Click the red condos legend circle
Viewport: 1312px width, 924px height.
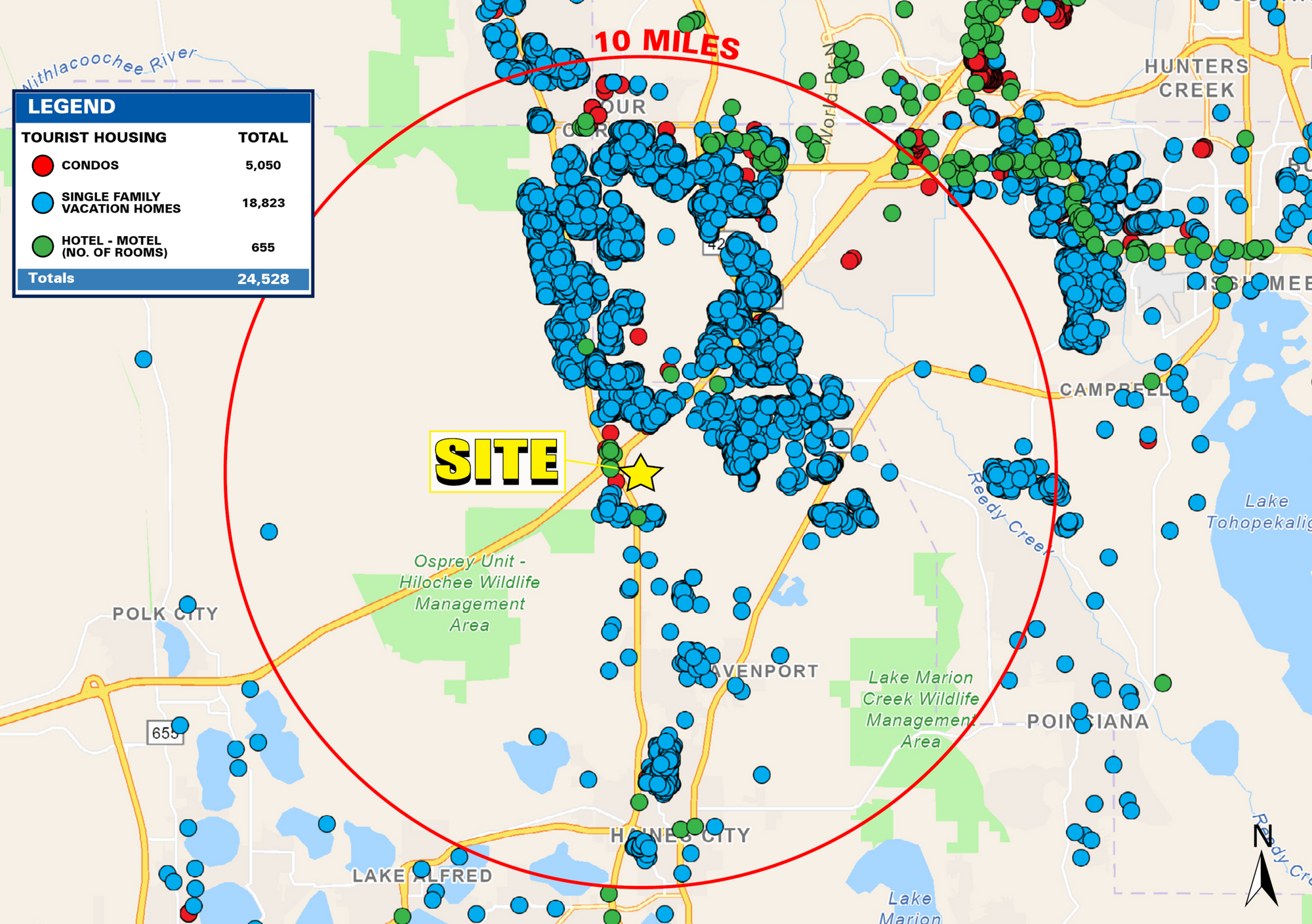(x=43, y=165)
